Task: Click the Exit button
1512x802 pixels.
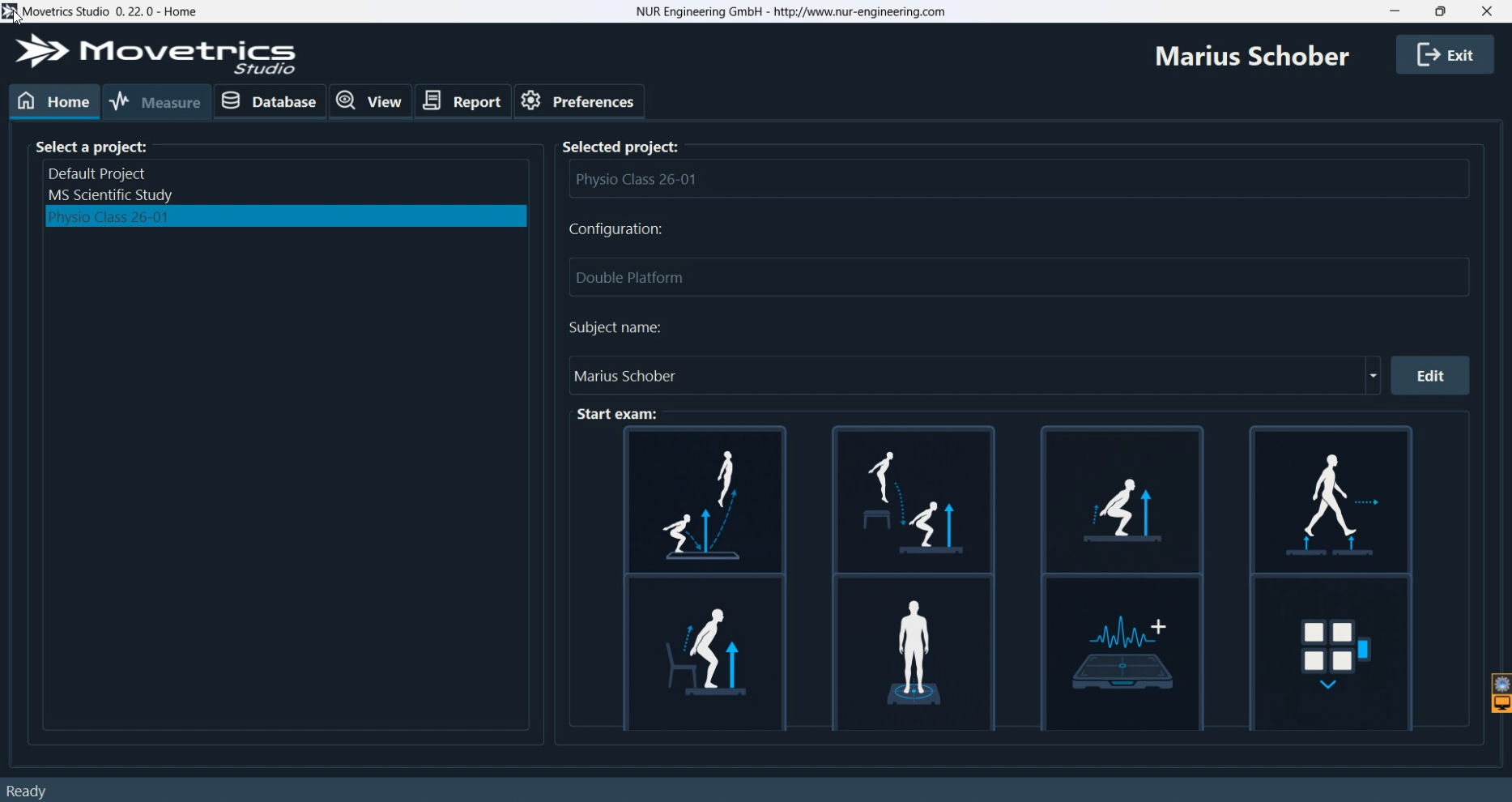Action: (x=1445, y=55)
